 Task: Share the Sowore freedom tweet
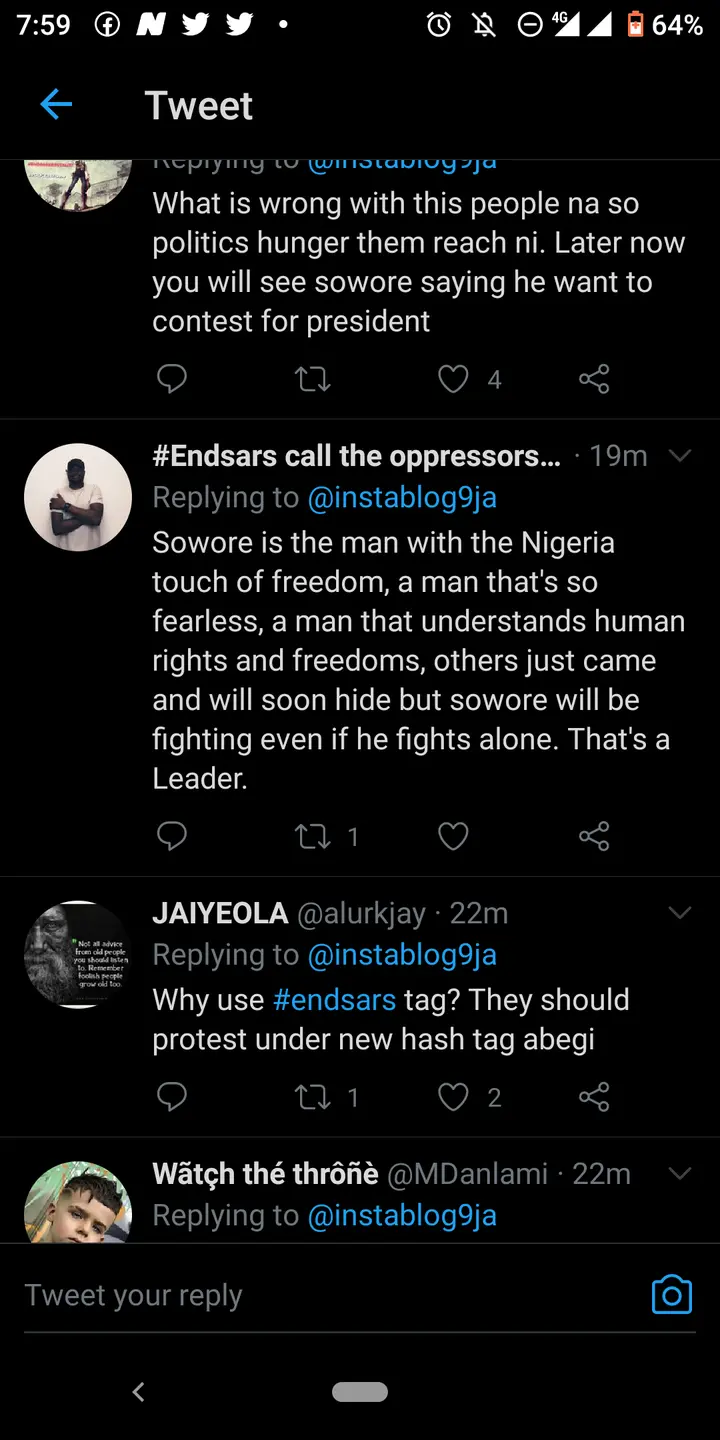[x=594, y=836]
